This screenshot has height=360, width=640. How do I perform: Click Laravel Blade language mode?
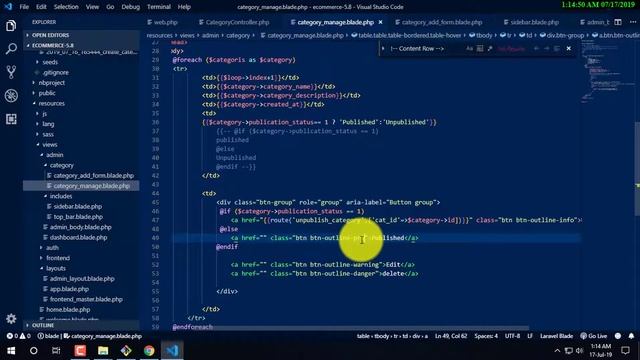coord(556,336)
